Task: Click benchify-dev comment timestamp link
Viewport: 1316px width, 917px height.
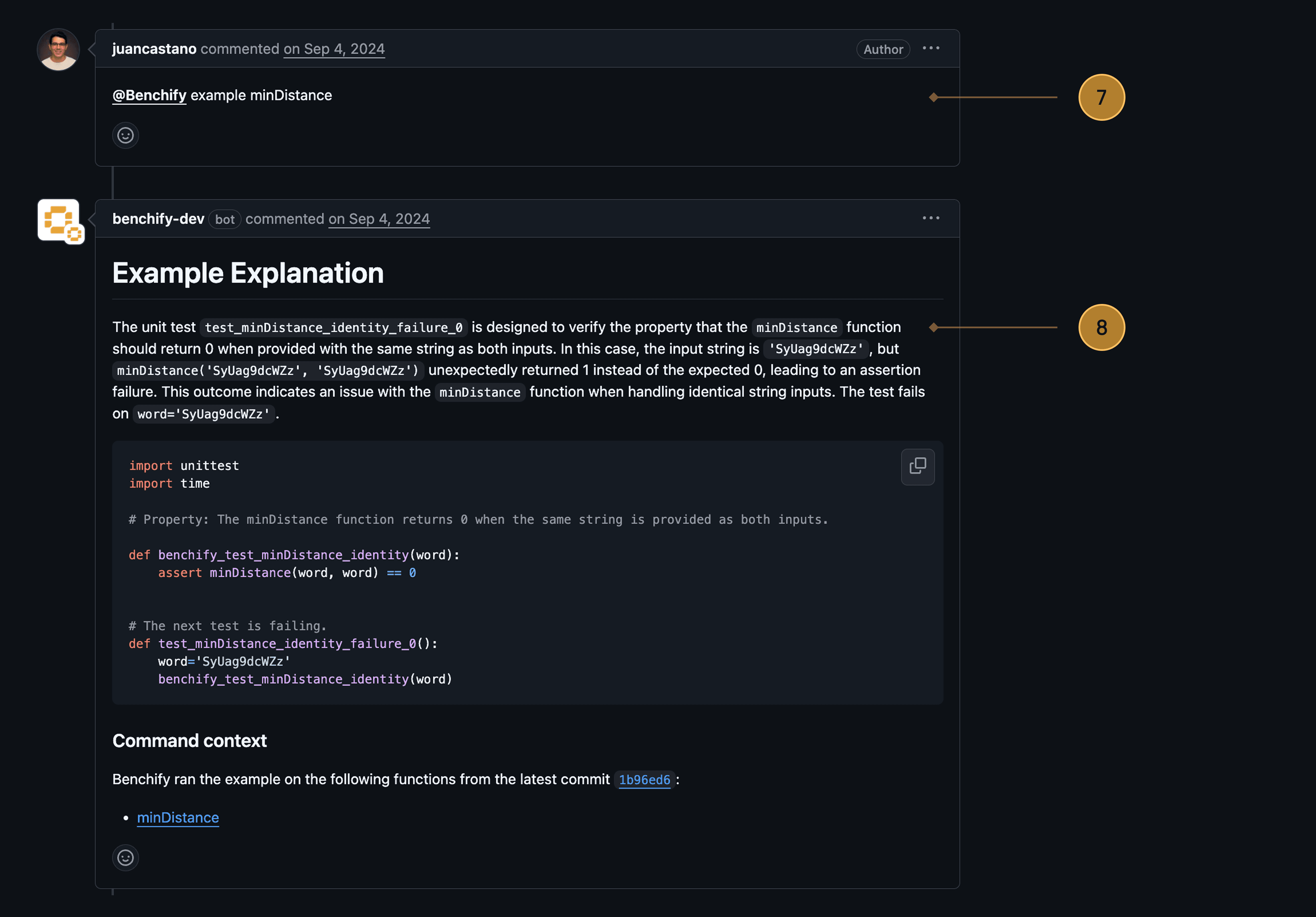Action: (379, 219)
